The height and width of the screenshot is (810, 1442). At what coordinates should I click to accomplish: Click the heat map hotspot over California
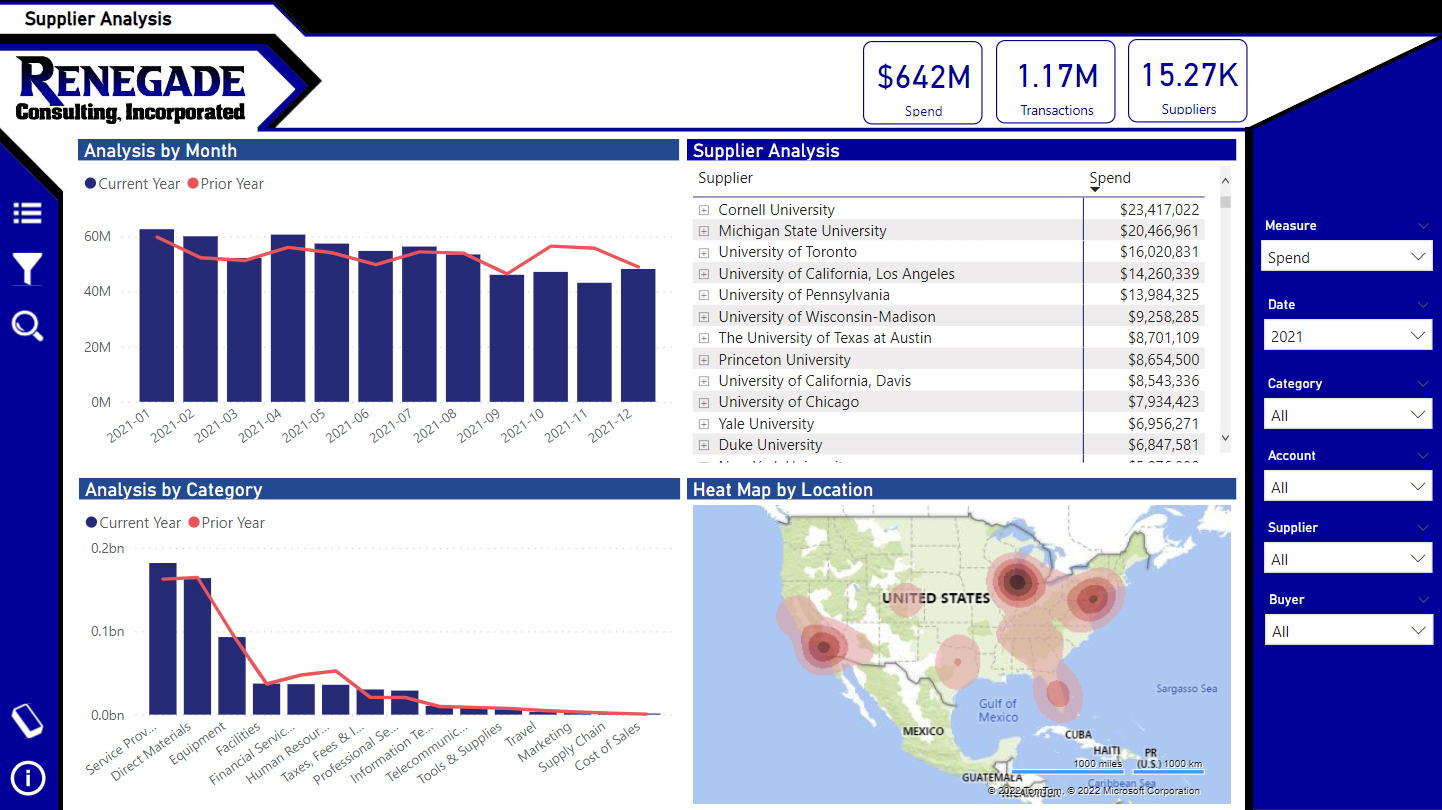[x=823, y=646]
